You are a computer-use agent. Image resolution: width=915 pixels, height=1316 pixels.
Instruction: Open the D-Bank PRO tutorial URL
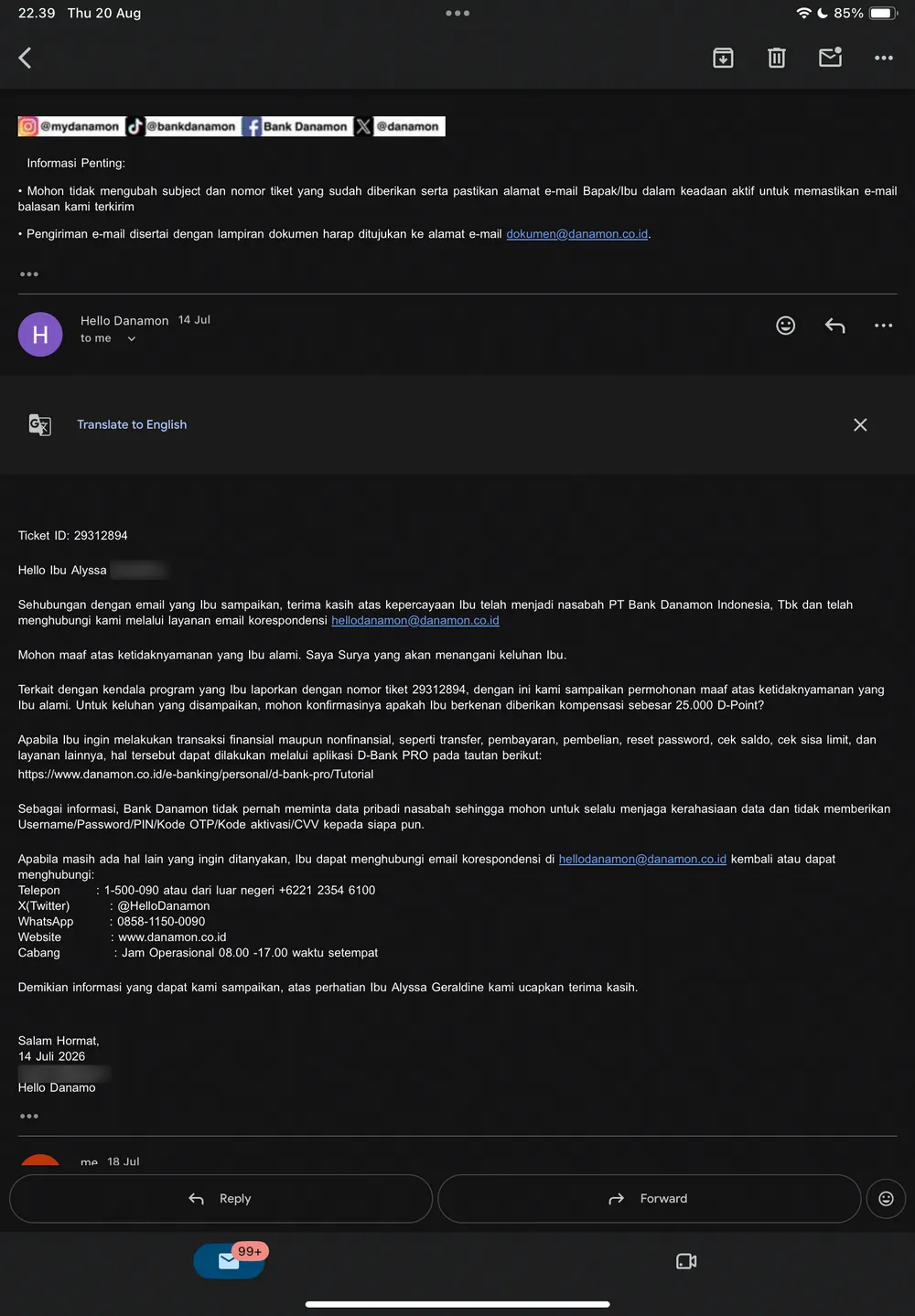tap(196, 774)
